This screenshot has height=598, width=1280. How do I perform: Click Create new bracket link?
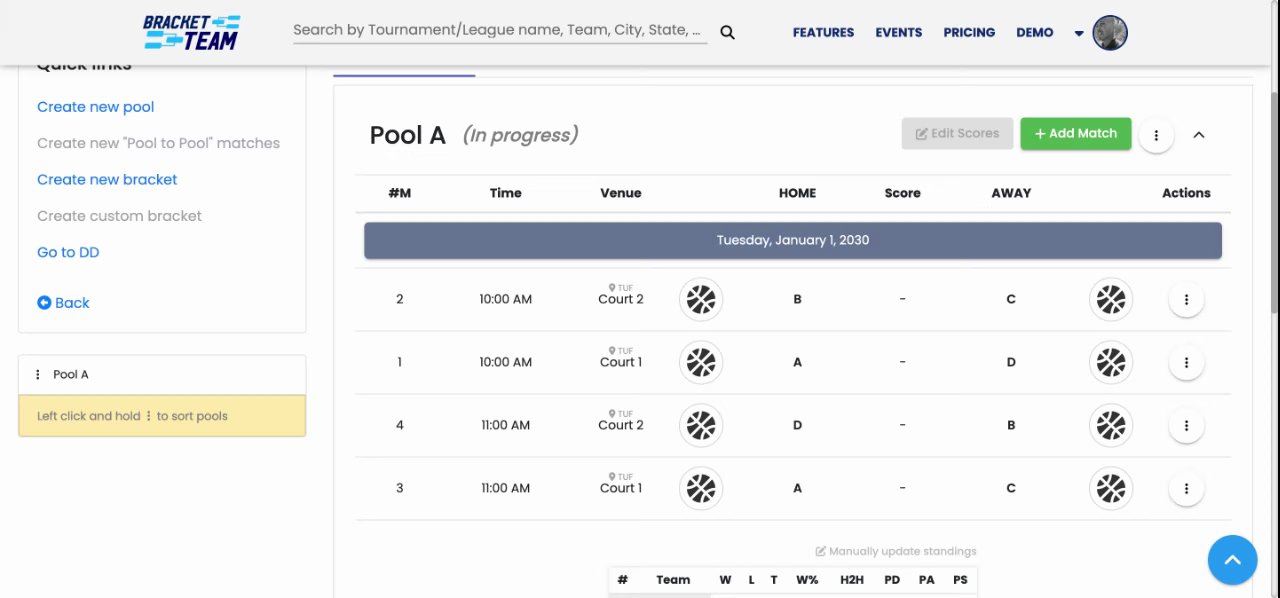(x=107, y=179)
